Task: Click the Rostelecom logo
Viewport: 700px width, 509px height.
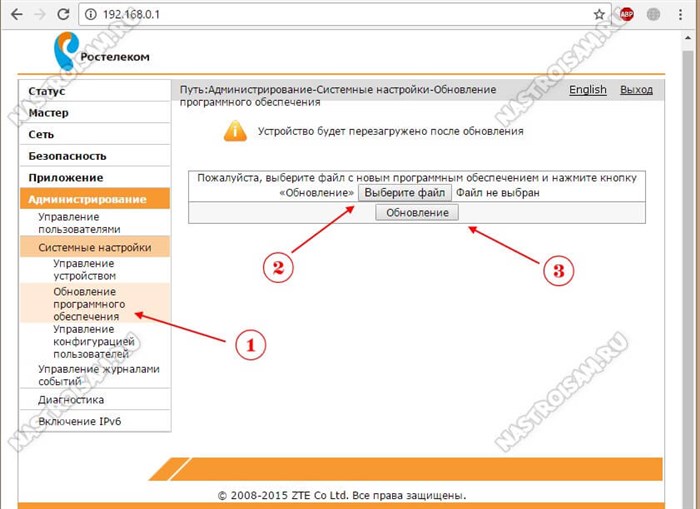Action: [101, 51]
